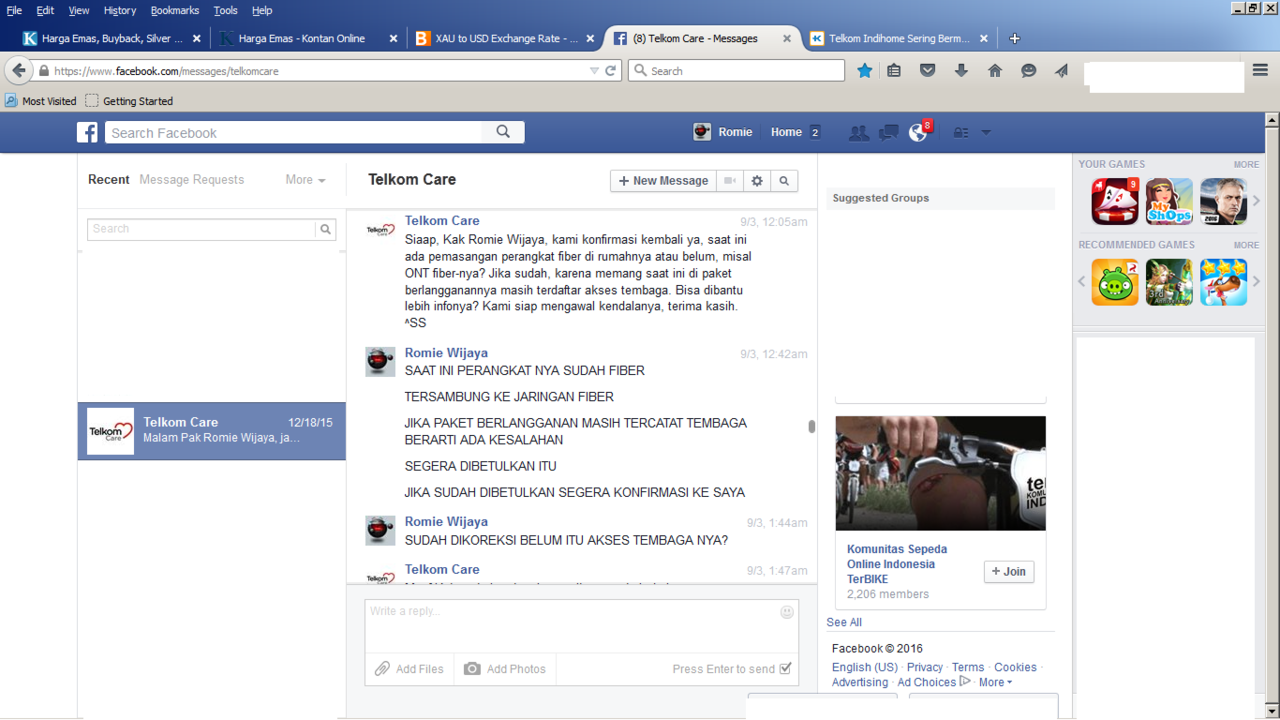Click Add Files button

point(409,669)
